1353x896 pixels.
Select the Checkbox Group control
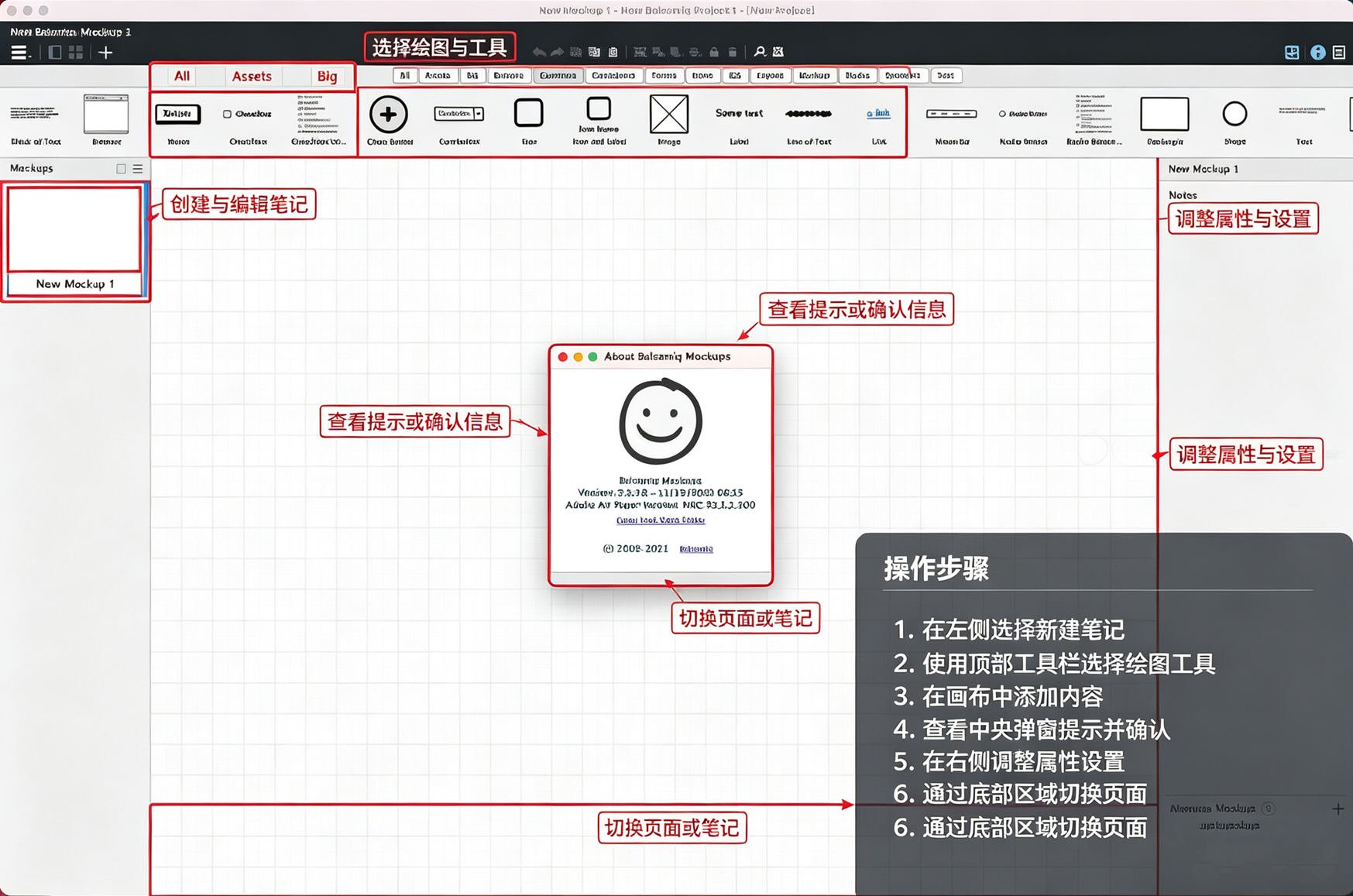pyautogui.click(x=319, y=120)
